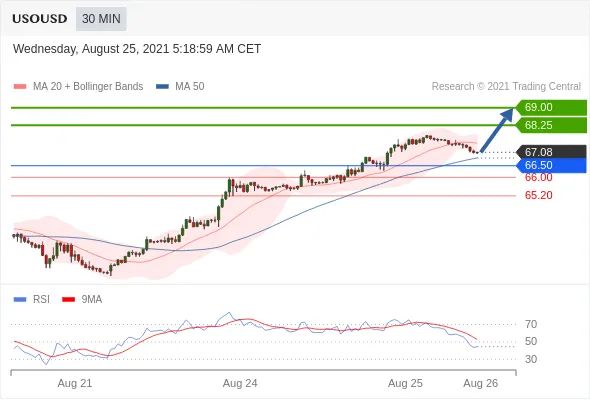
Task: Click the blue MA 50 legend swatch
Action: [x=162, y=87]
